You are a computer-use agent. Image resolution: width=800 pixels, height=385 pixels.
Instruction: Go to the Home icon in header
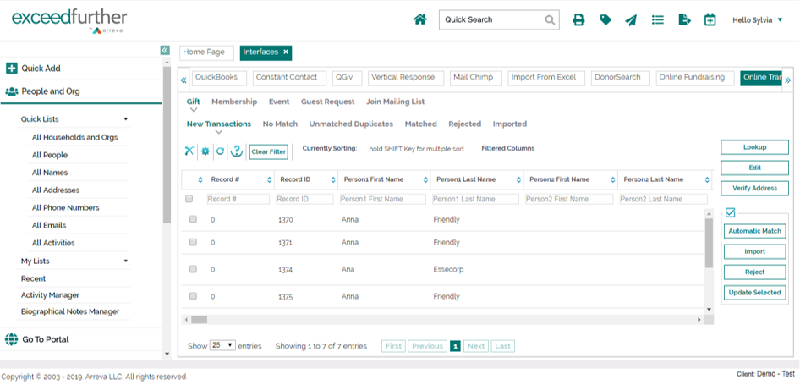(420, 20)
